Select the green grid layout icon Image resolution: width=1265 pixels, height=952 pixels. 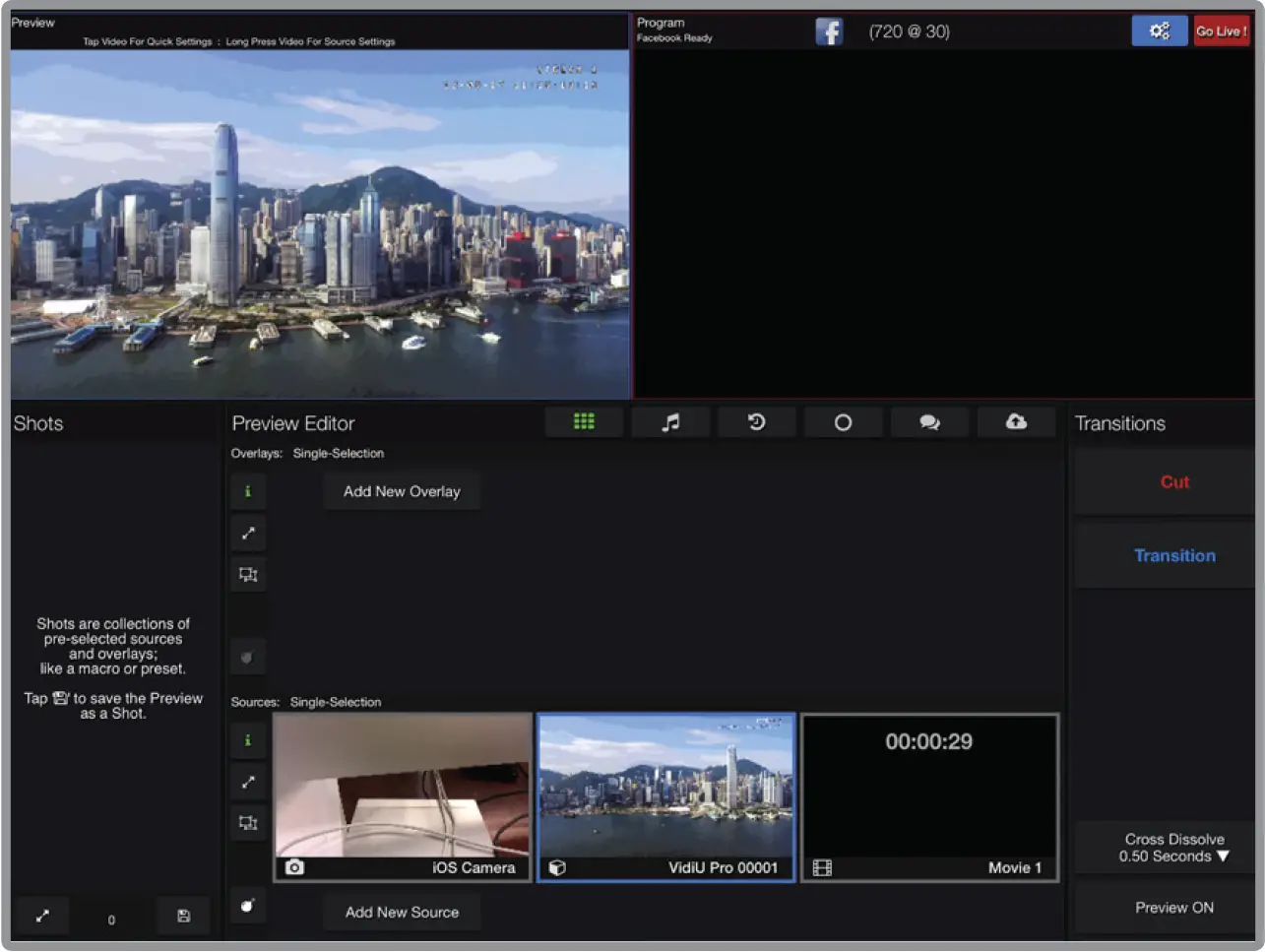click(x=584, y=421)
